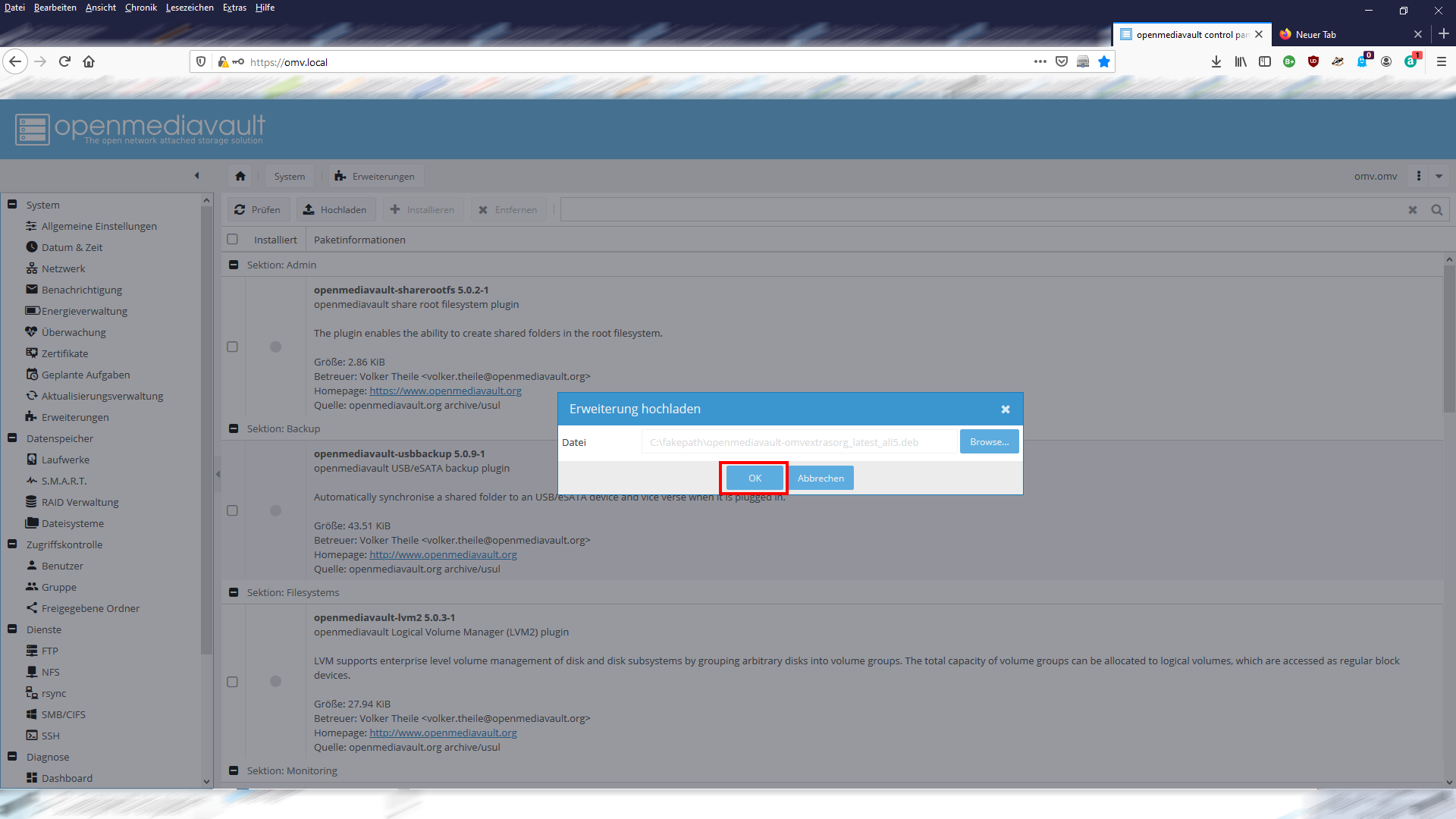The image size is (1456, 819).
Task: Collapse the System tree section
Action: coord(12,205)
